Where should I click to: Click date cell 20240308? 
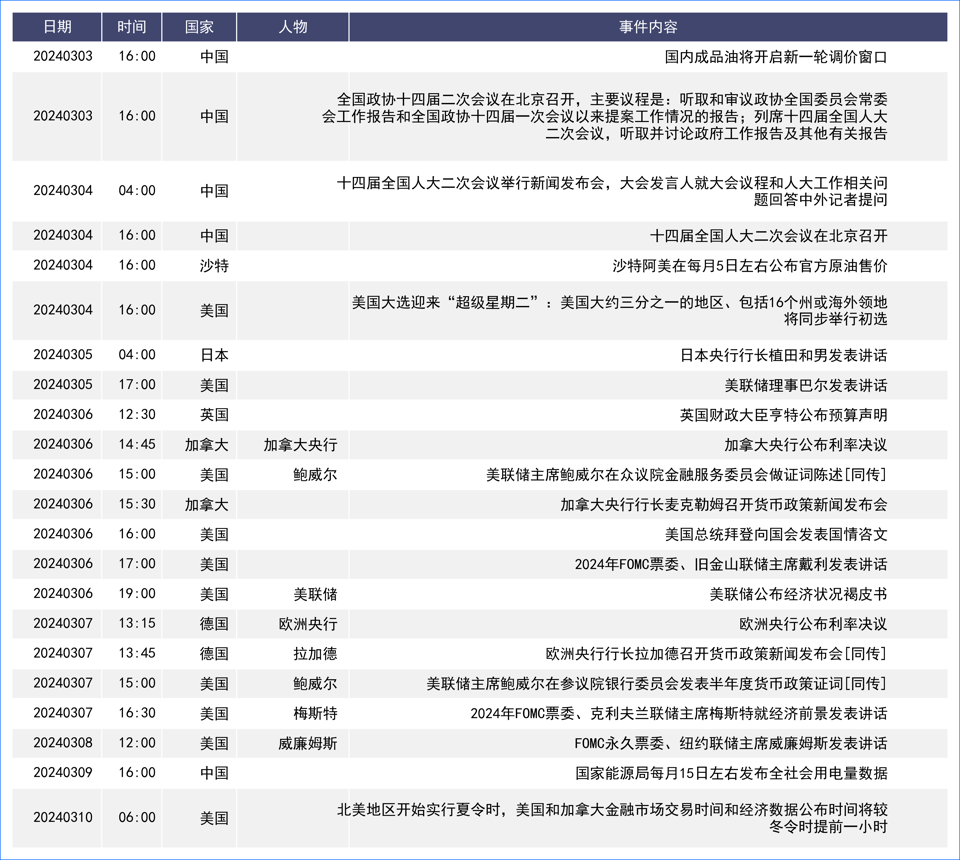pyautogui.click(x=63, y=743)
